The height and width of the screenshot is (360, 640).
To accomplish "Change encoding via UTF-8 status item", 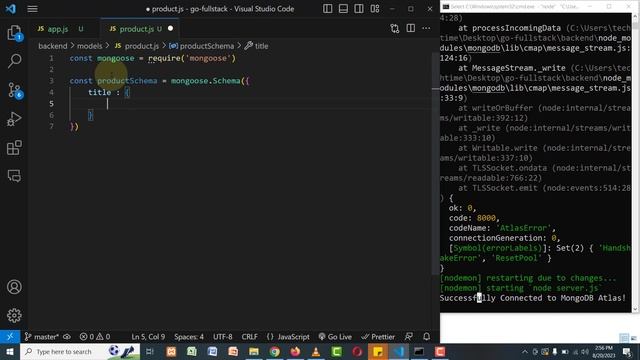I will 222,337.
